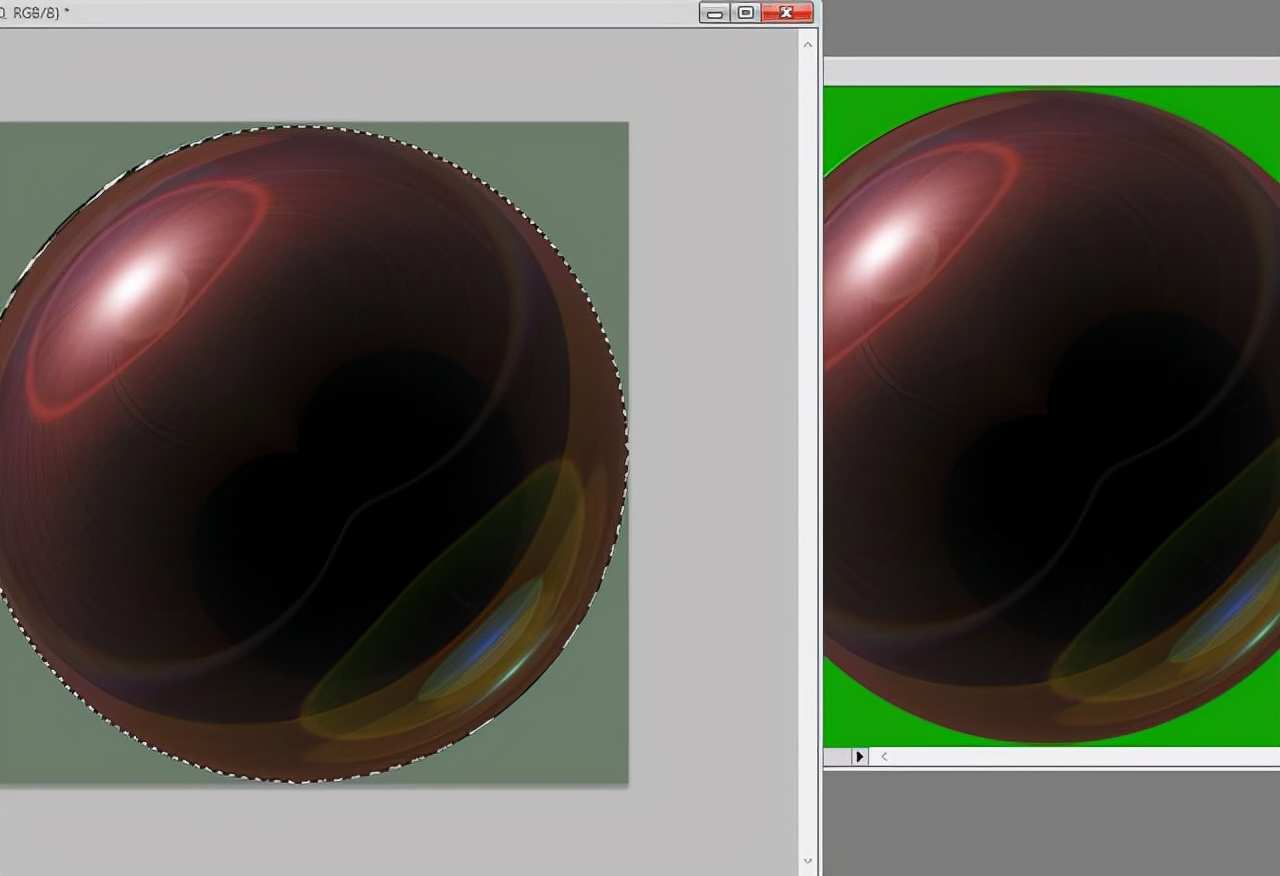Click the right window's horizontal scrollbar track
This screenshot has width=1280, height=876.
pos(1080,757)
